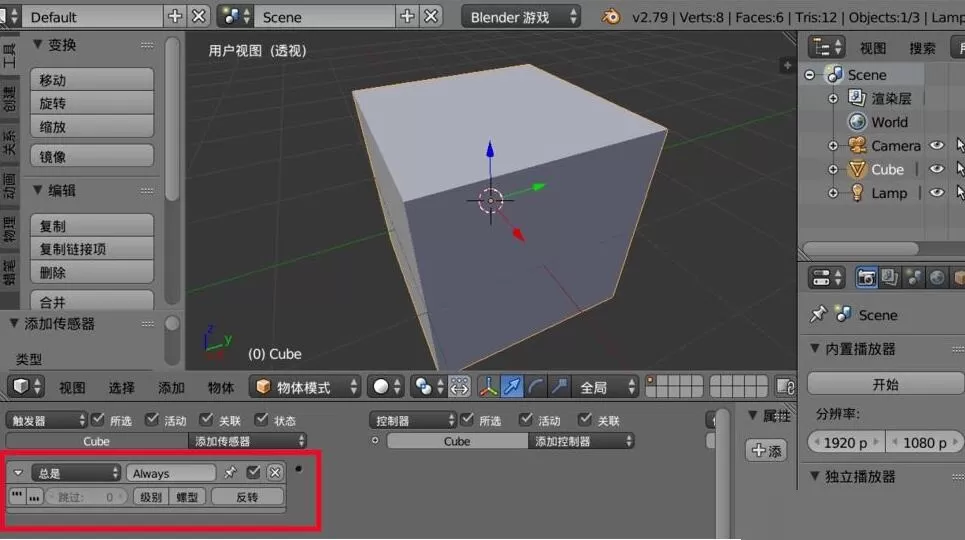This screenshot has width=965, height=540.
Task: Open the 3D View editor type selector
Action: point(25,387)
